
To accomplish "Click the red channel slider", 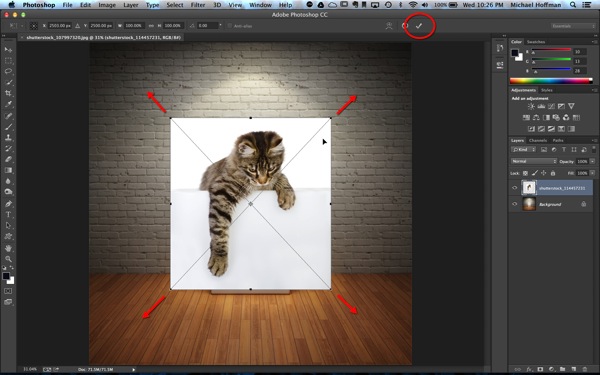I will (x=551, y=50).
